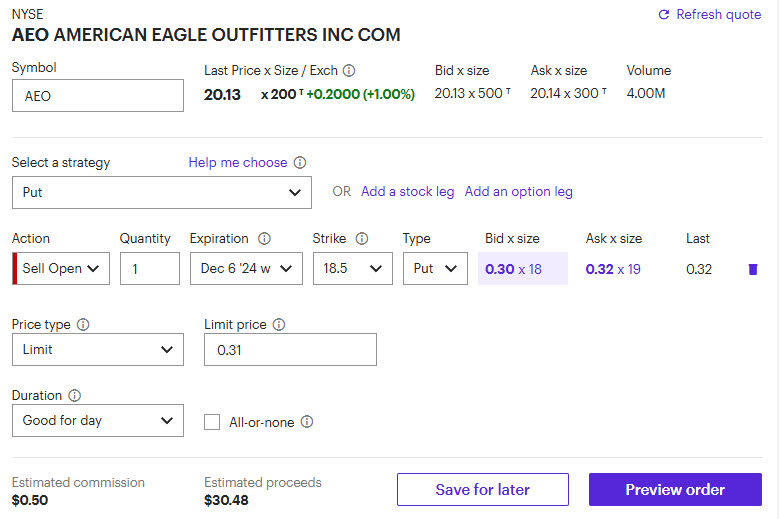This screenshot has height=519, width=780.
Task: Click the info icon next to All-or-none
Action: click(x=307, y=422)
